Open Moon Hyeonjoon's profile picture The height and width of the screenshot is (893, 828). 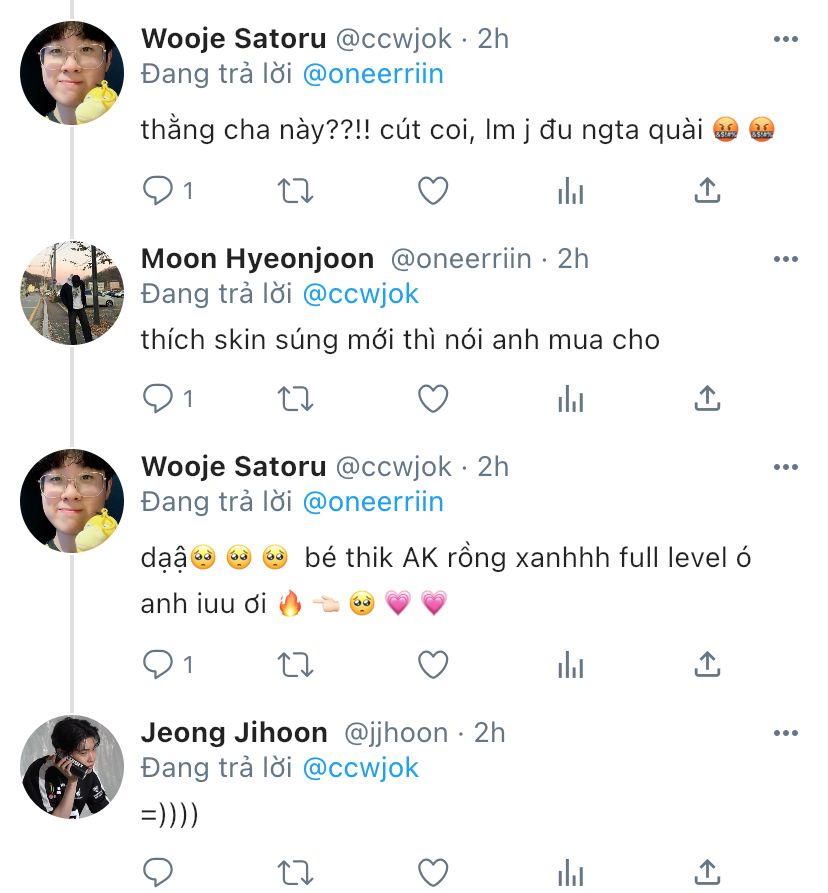(x=72, y=292)
